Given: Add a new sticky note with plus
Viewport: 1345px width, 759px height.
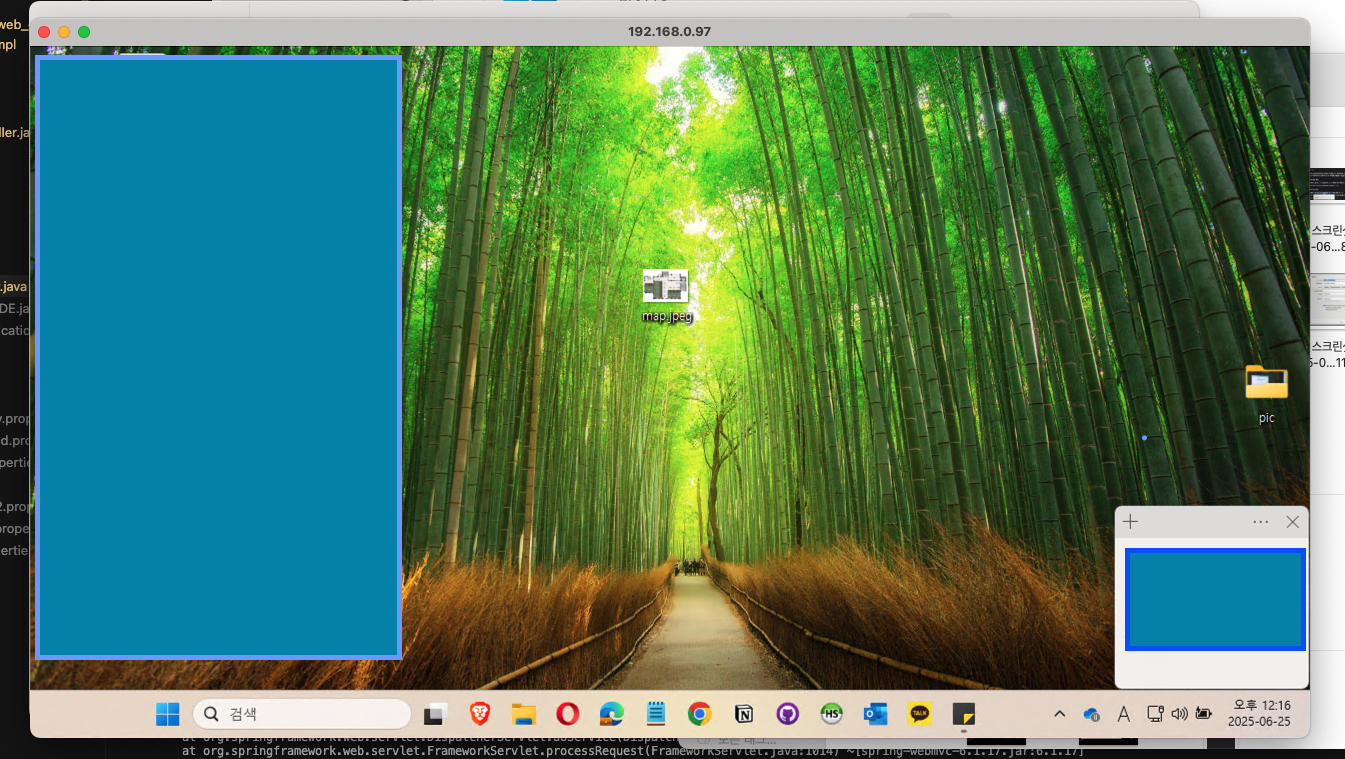Looking at the screenshot, I should point(1131,522).
